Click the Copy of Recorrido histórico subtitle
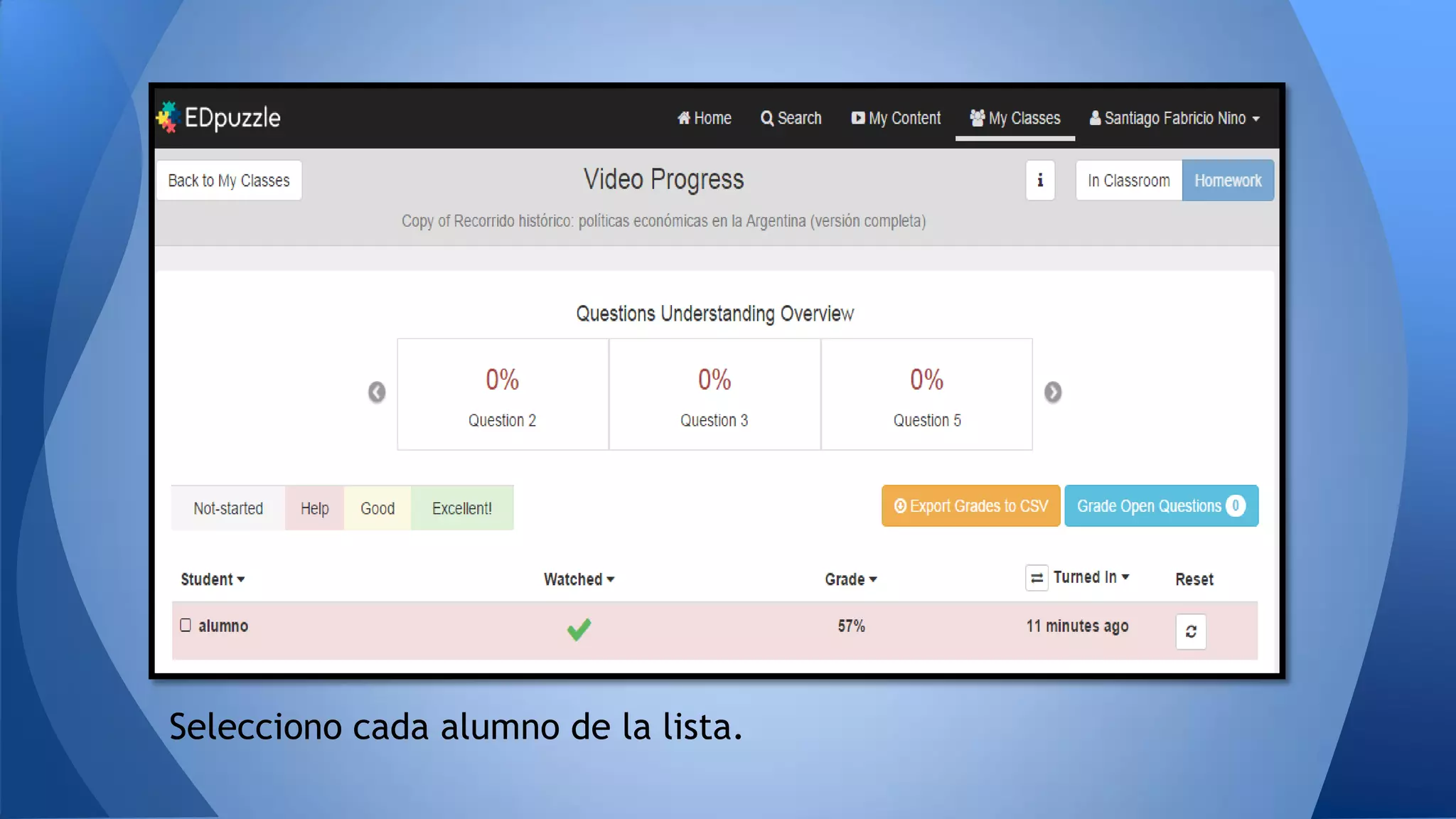Screen dimensions: 1456x819 click(x=663, y=221)
